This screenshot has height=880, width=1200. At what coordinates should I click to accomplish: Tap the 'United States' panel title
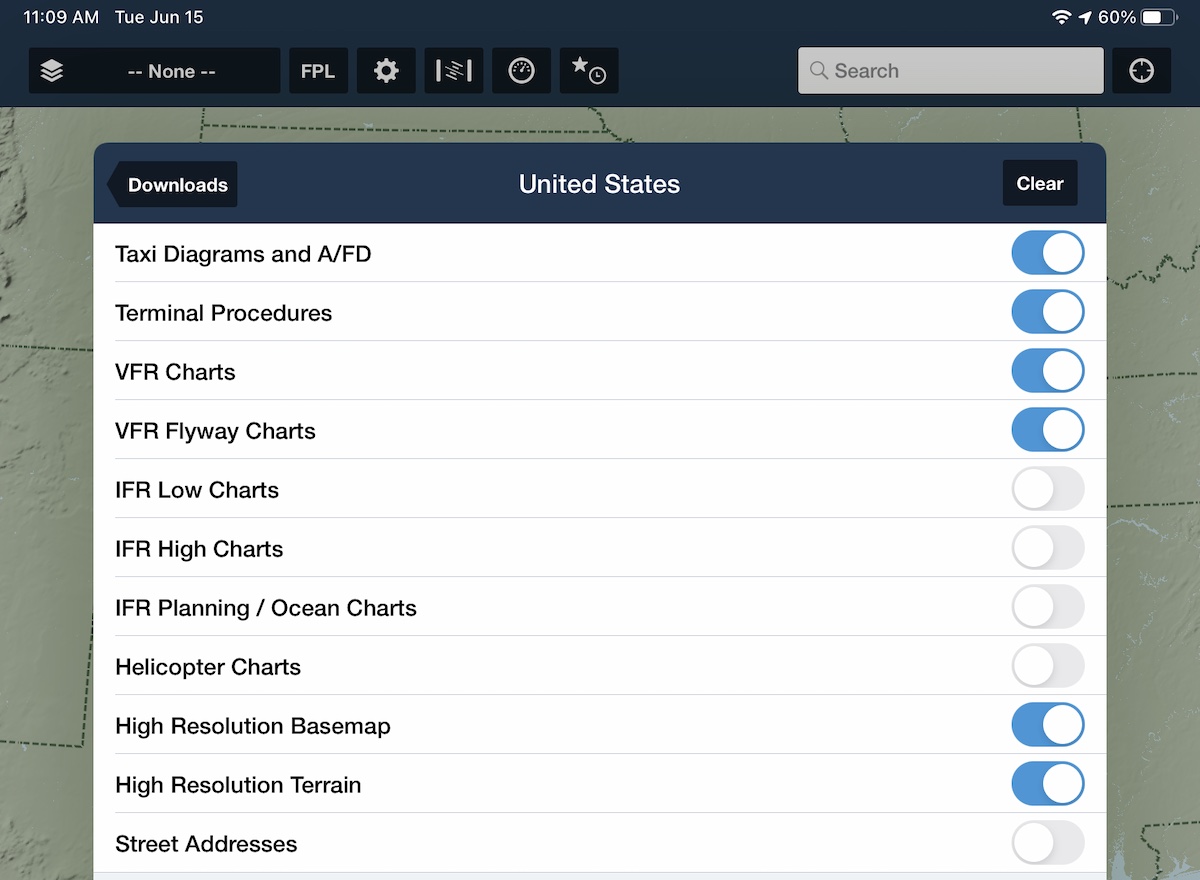tap(599, 184)
